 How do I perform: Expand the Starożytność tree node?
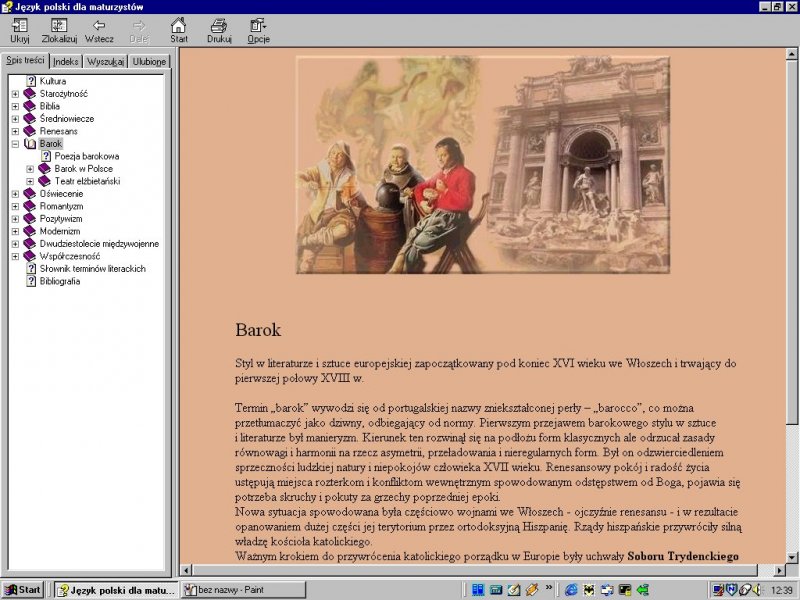point(15,94)
